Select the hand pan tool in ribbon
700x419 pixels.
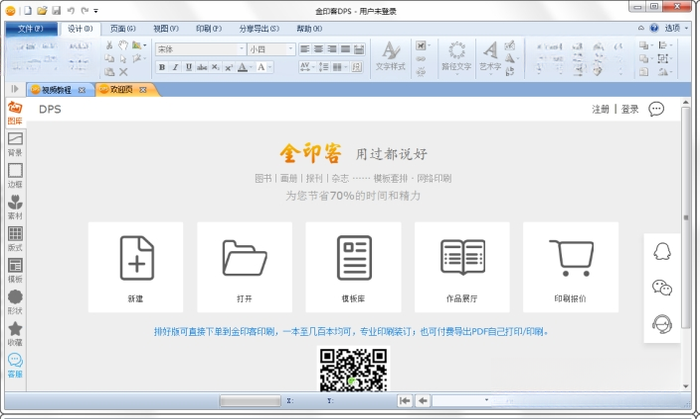(123, 45)
